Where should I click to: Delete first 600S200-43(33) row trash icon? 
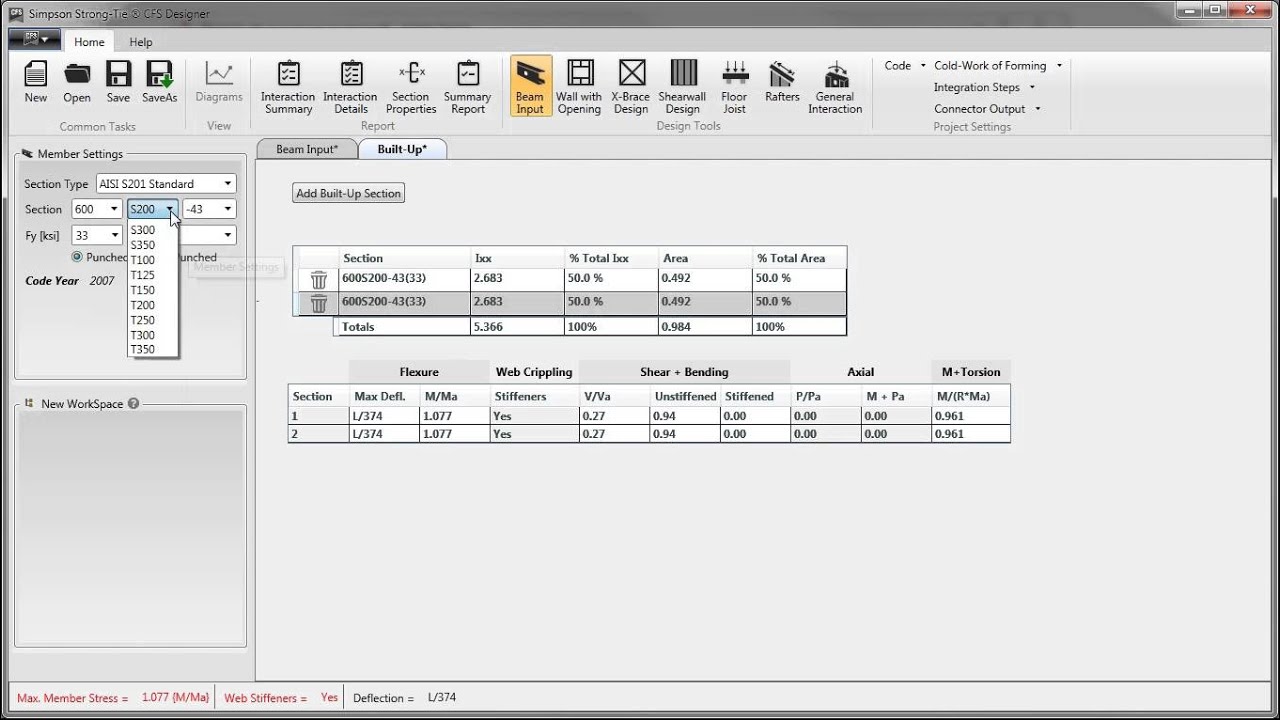319,280
